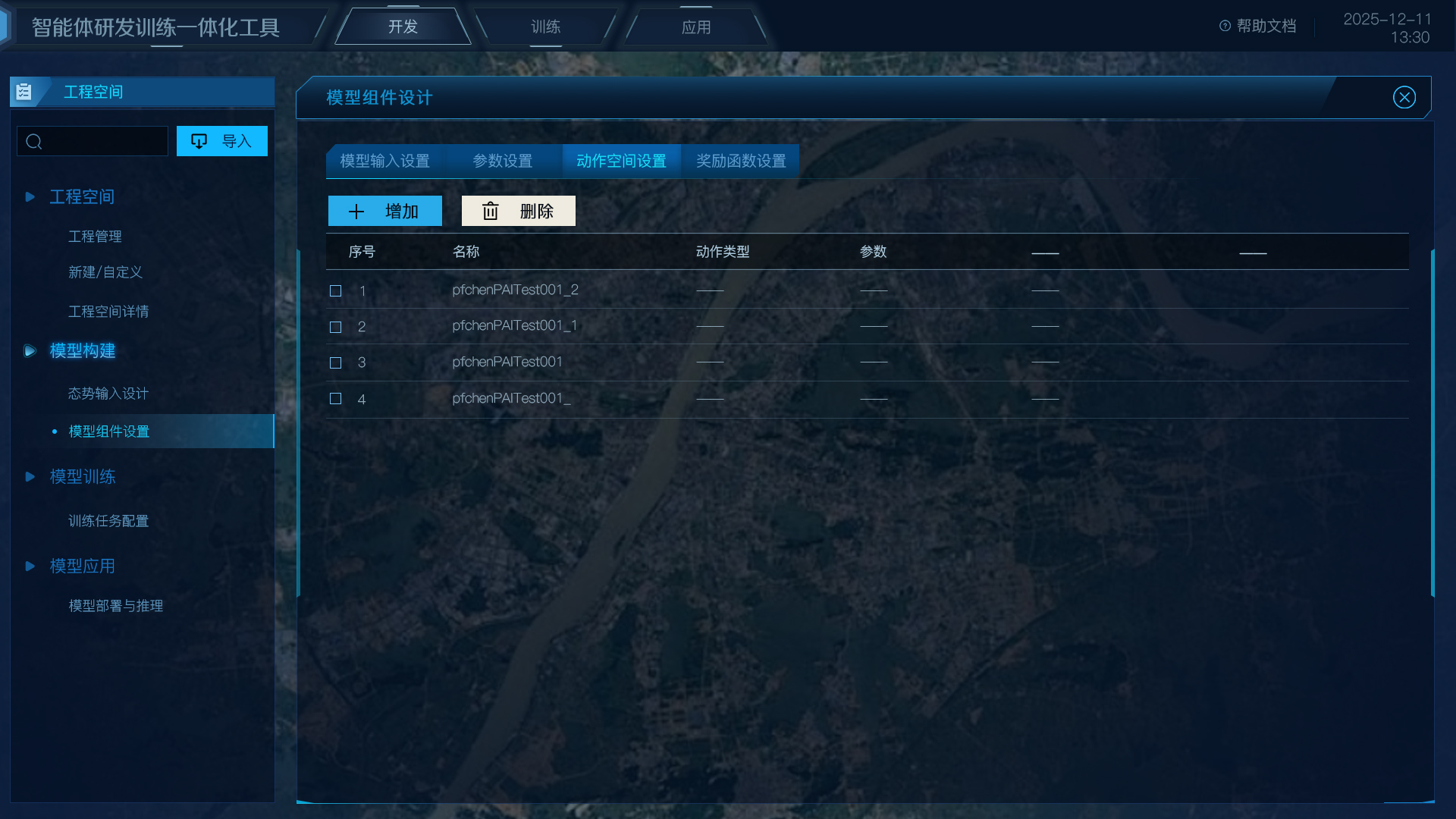Click the 工程空间 clipboard icon in panel header

pyautogui.click(x=24, y=92)
